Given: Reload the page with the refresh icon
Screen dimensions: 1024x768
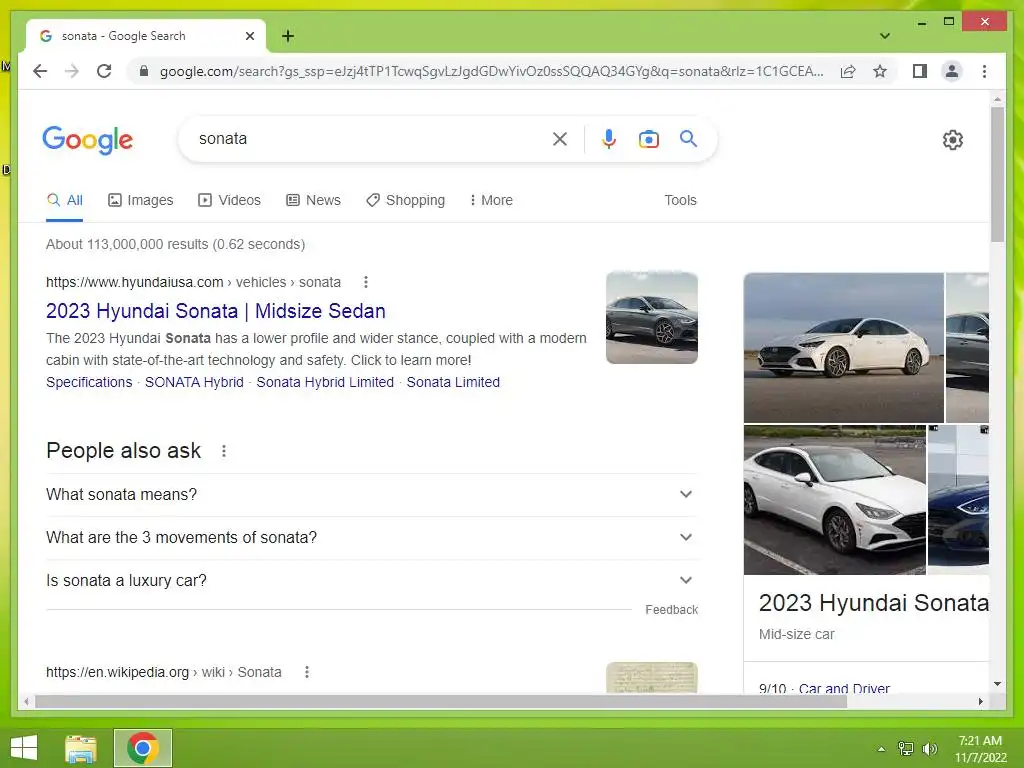Looking at the screenshot, I should (x=104, y=71).
